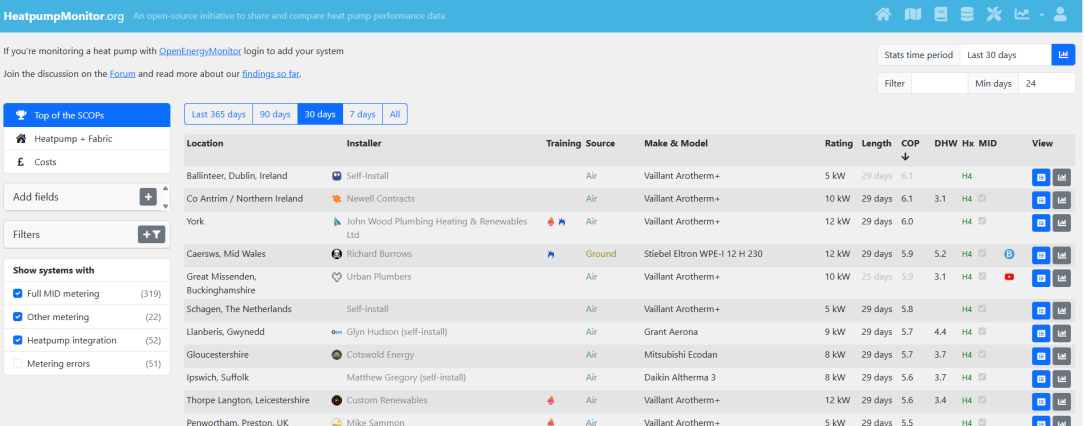Open blue list view for Co Antrim row
This screenshot has height=426, width=1084.
coord(1040,200)
